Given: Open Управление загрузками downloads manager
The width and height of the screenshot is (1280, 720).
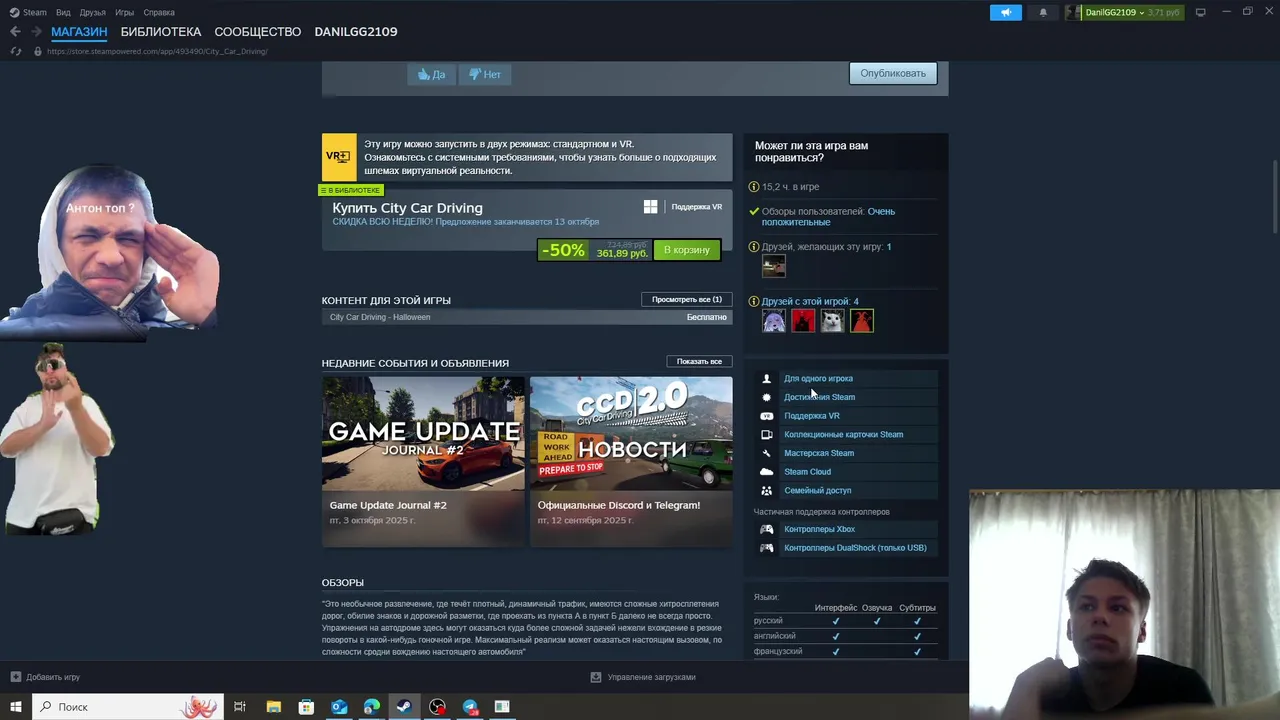Looking at the screenshot, I should pos(643,677).
